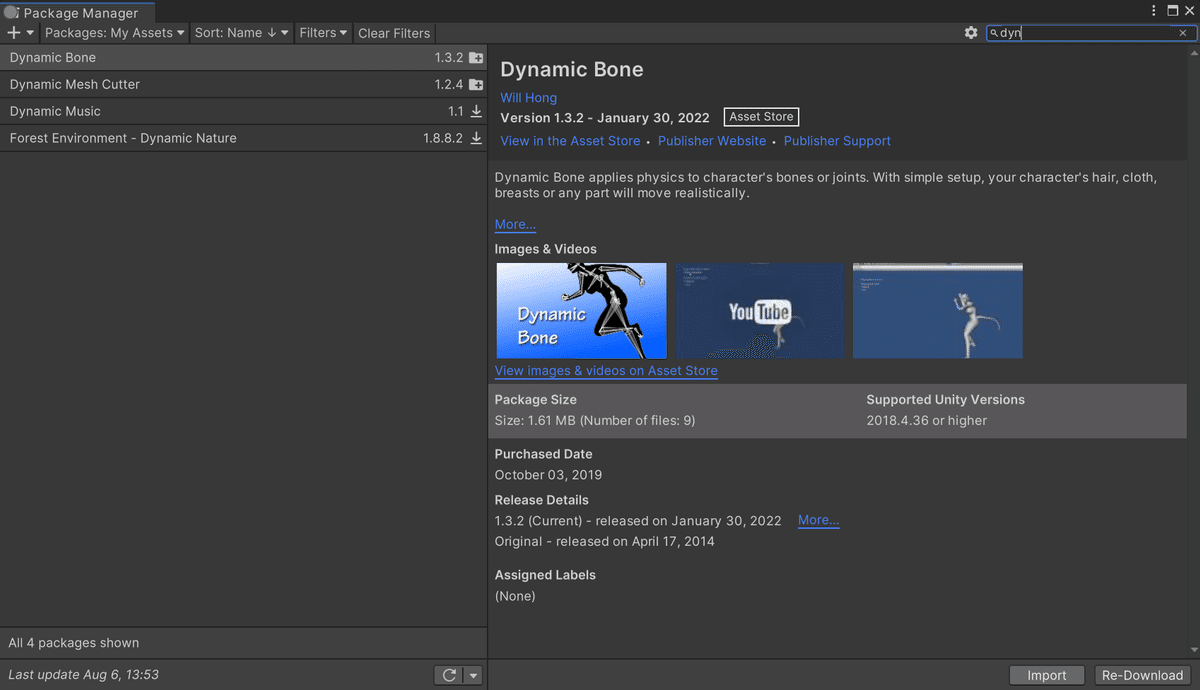Viewport: 1200px width, 690px height.
Task: Click the imported folder icon beside Dynamic Bone
Action: tap(476, 57)
